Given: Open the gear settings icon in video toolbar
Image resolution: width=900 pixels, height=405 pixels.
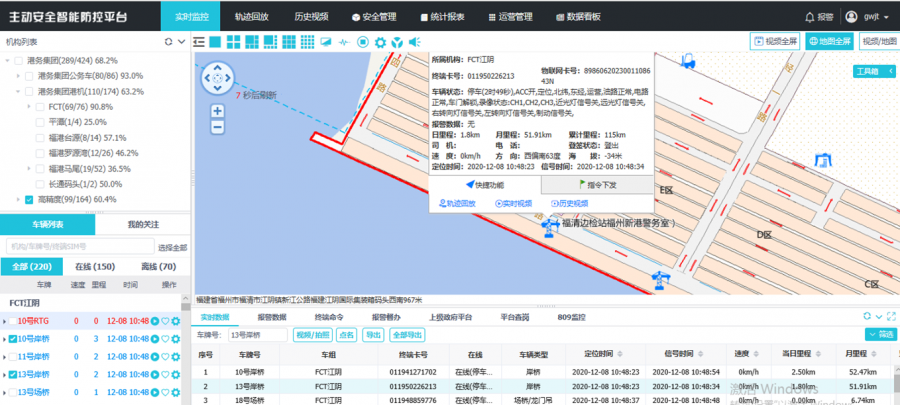Looking at the screenshot, I should [x=380, y=42].
